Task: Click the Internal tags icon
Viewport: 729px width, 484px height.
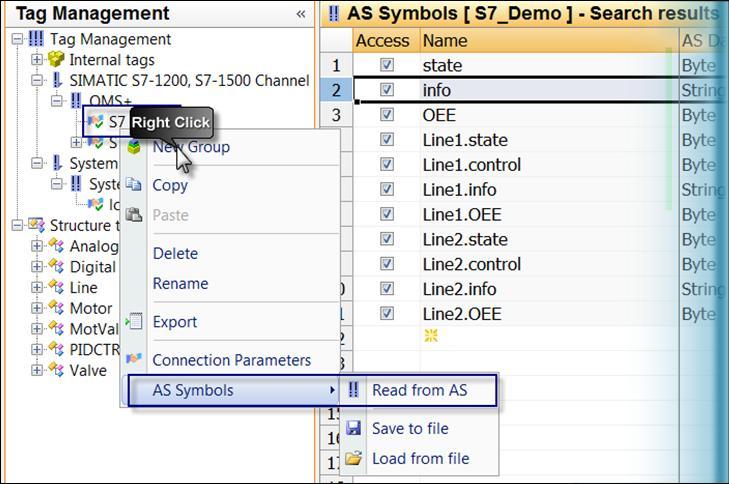Action: click(x=56, y=59)
